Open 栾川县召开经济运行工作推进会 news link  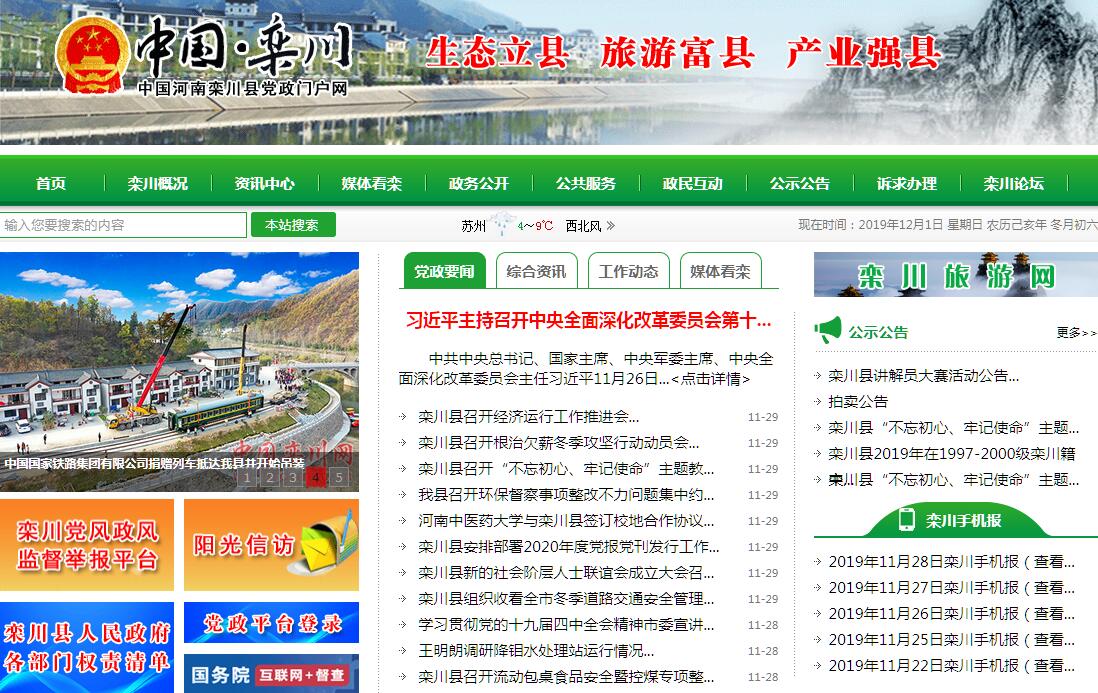point(528,417)
